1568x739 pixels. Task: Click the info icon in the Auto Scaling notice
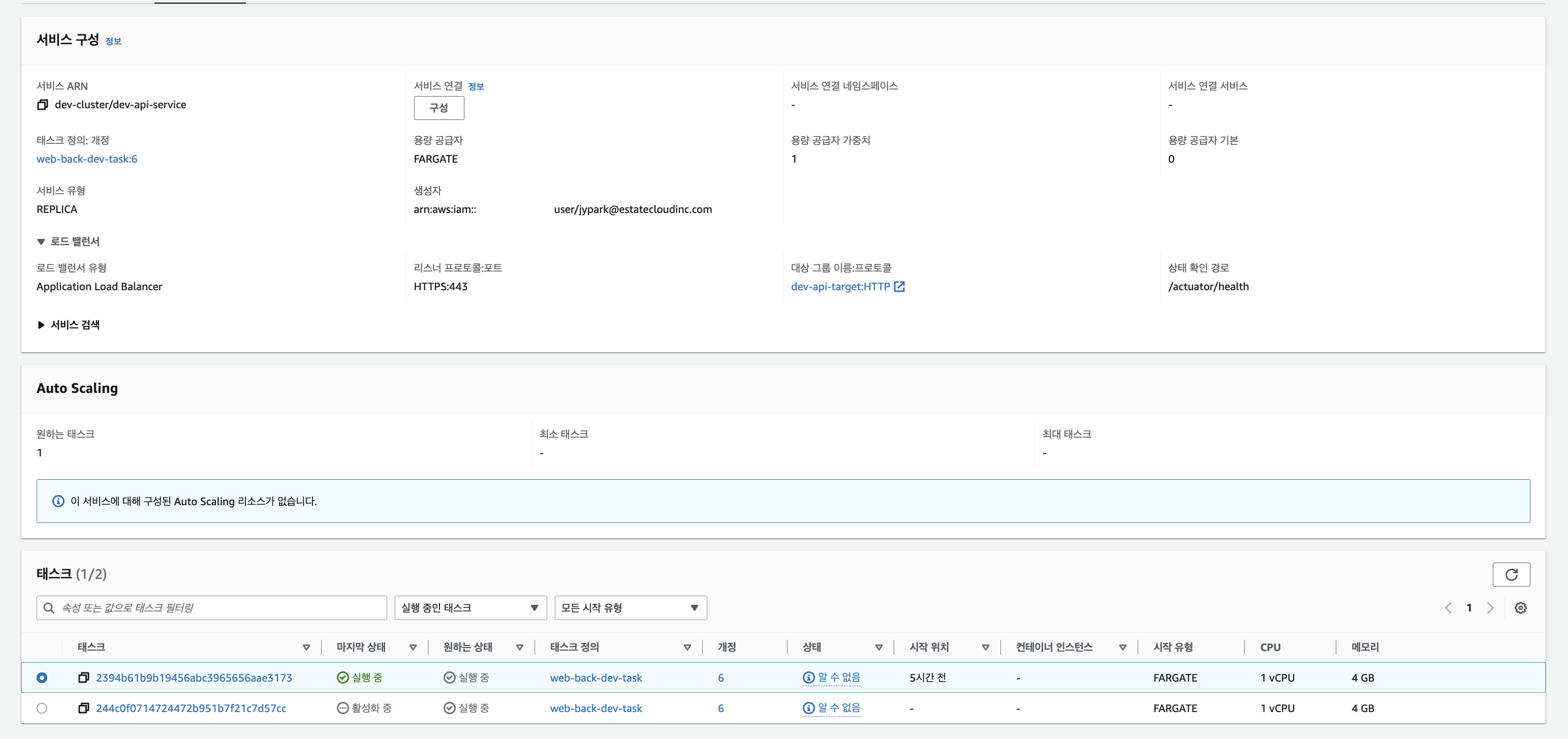pos(58,501)
